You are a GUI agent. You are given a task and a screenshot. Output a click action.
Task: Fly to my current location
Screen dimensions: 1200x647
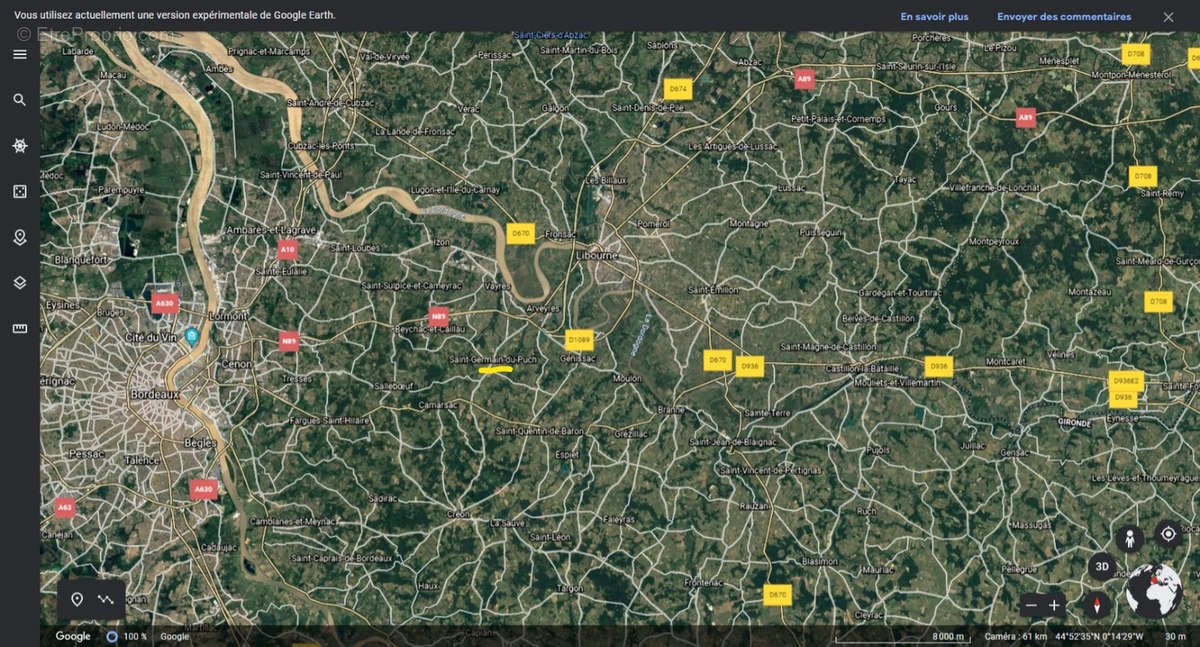(1167, 534)
